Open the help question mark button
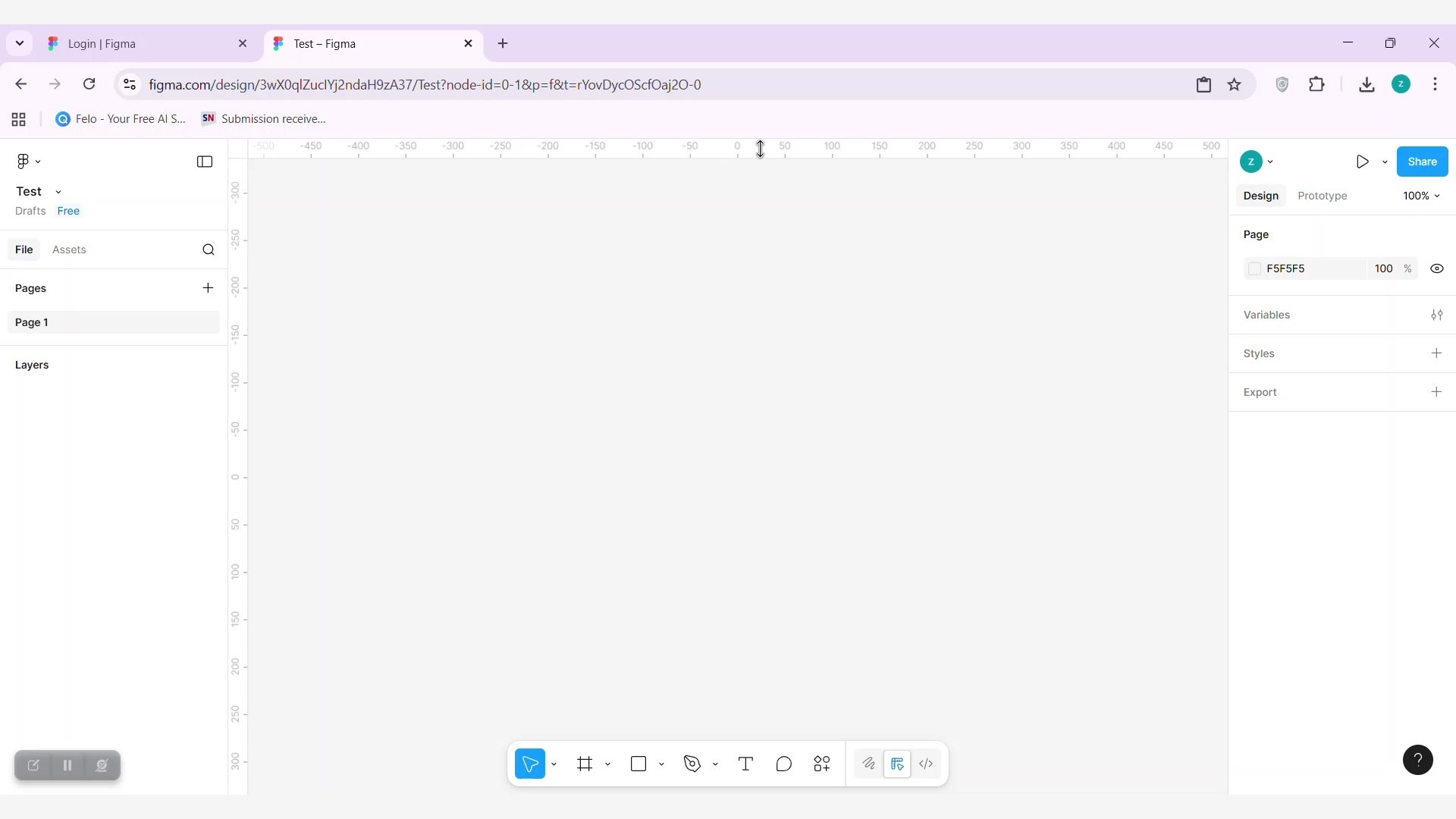Image resolution: width=1456 pixels, height=819 pixels. tap(1417, 760)
